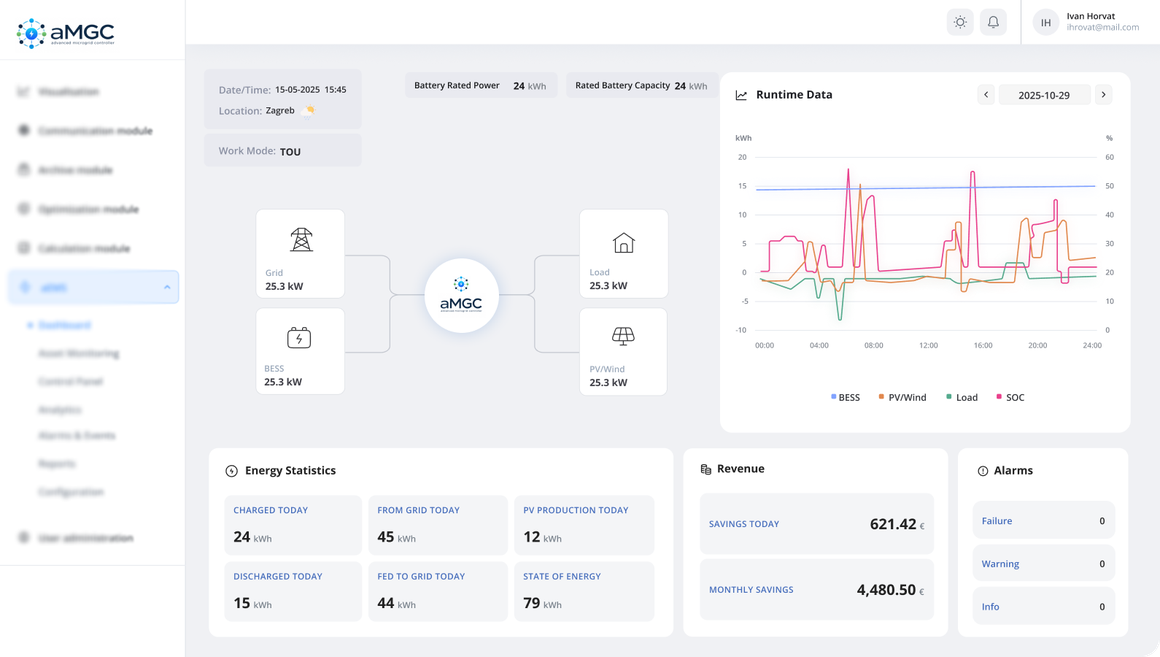The width and height of the screenshot is (1160, 657).
Task: Click the Grid transmission tower icon
Action: point(300,240)
